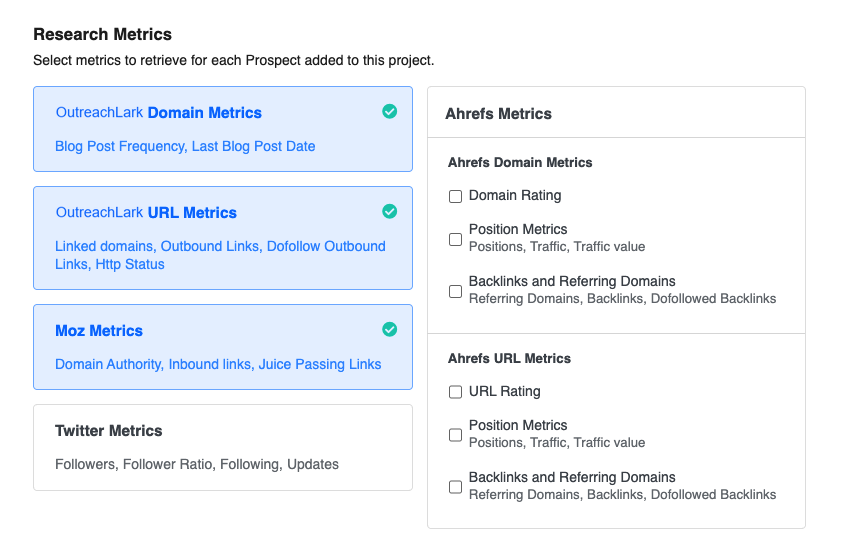Enable the URL Rating checkbox
This screenshot has width=842, height=544.
(455, 392)
